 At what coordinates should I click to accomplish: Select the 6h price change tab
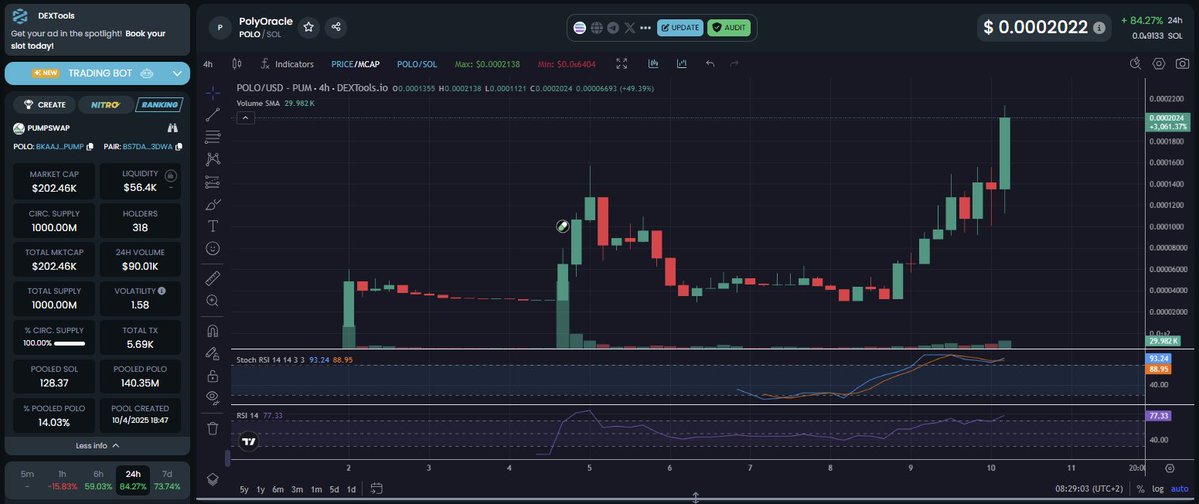coord(98,480)
